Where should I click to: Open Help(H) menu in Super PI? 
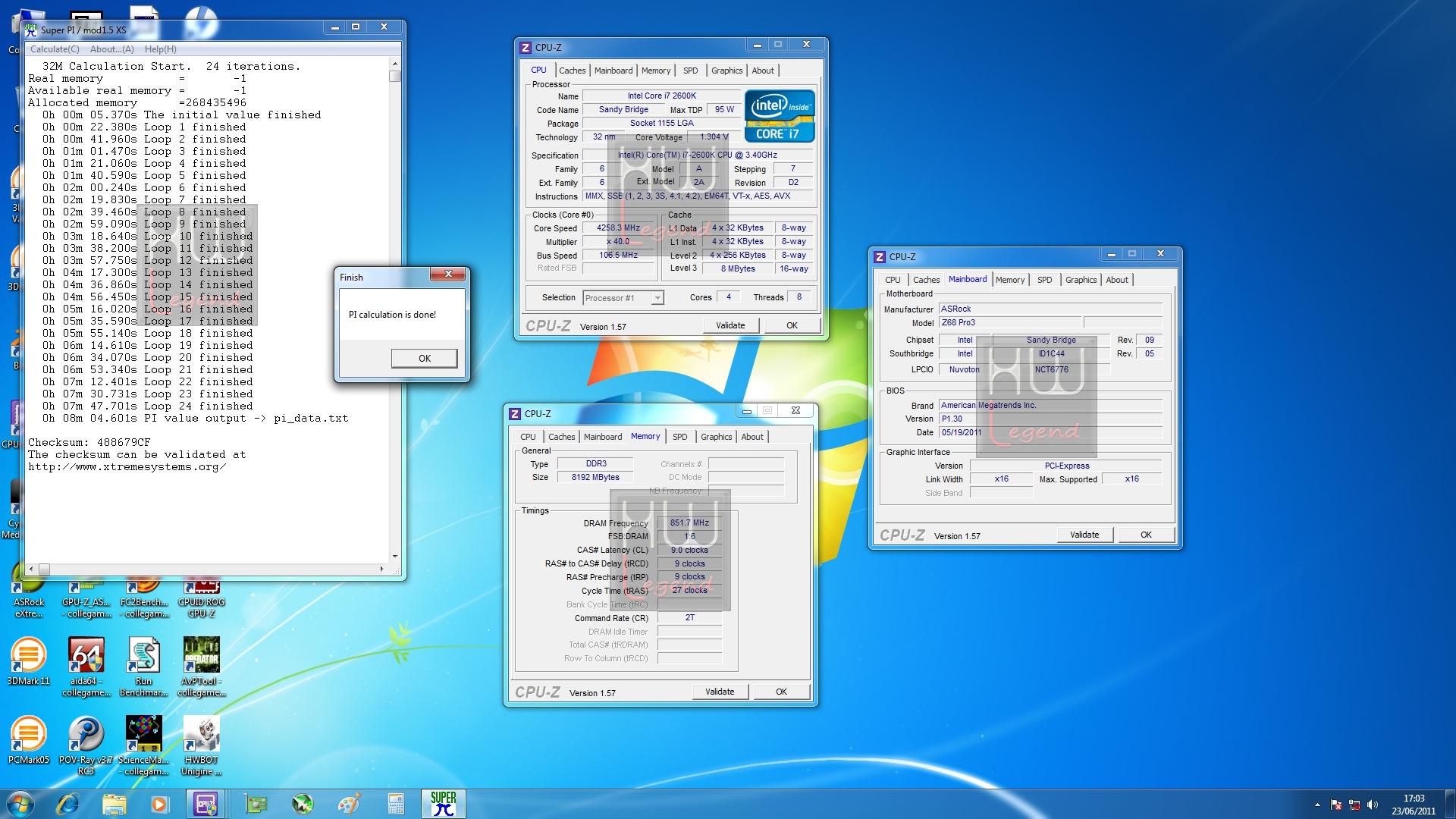tap(160, 49)
